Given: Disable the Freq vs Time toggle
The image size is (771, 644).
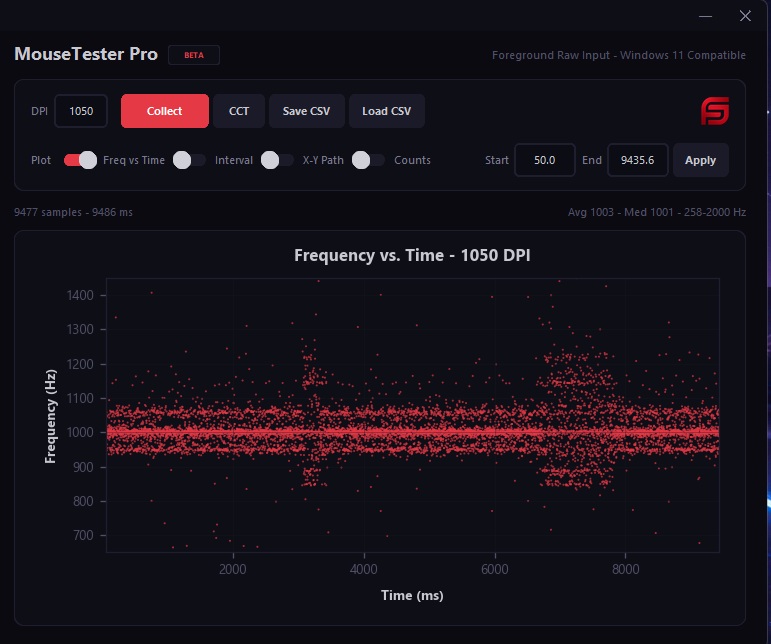Looking at the screenshot, I should (x=80, y=160).
